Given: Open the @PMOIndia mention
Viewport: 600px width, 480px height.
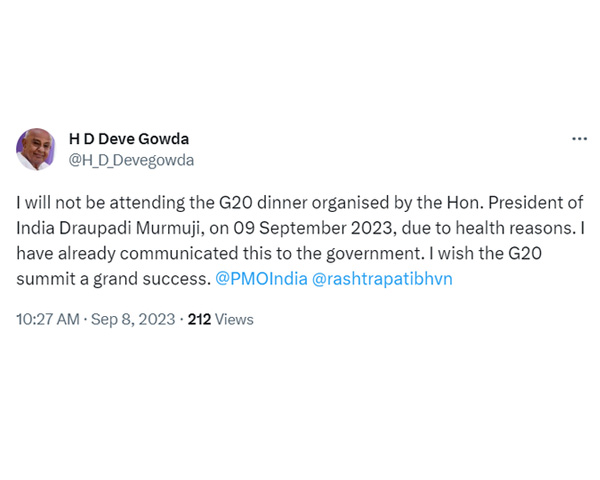Looking at the screenshot, I should click(x=261, y=279).
